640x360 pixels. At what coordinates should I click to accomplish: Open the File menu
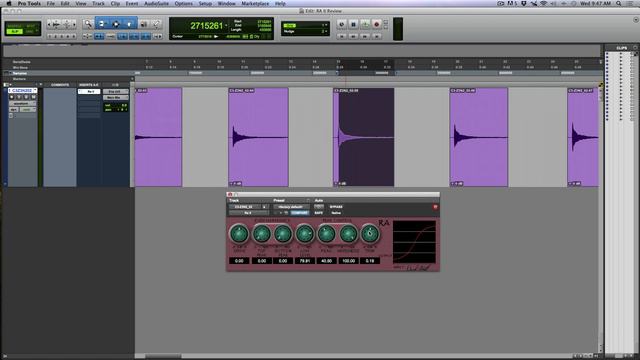click(x=51, y=3)
